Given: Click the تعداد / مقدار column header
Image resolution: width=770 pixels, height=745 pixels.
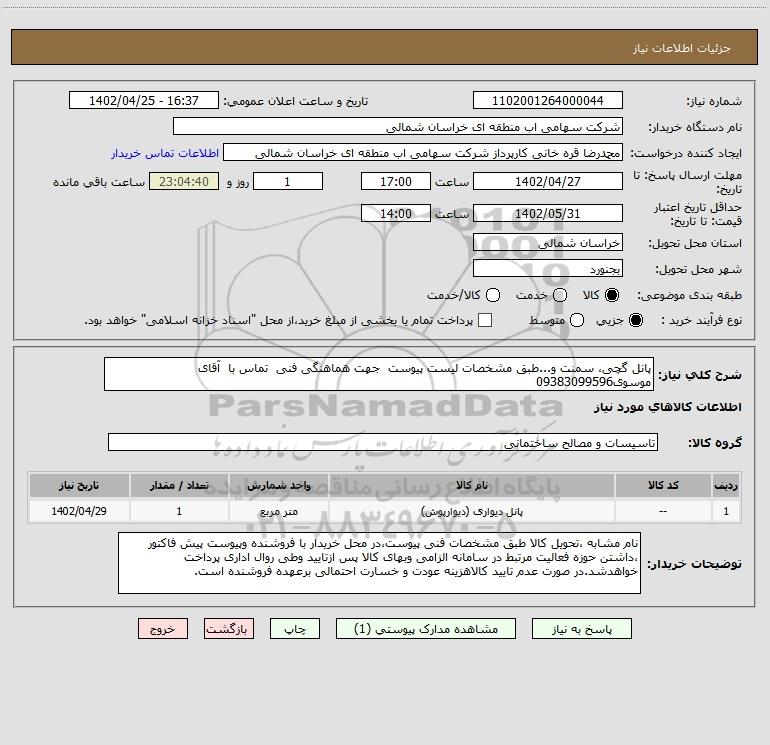Looking at the screenshot, I should [x=179, y=486].
